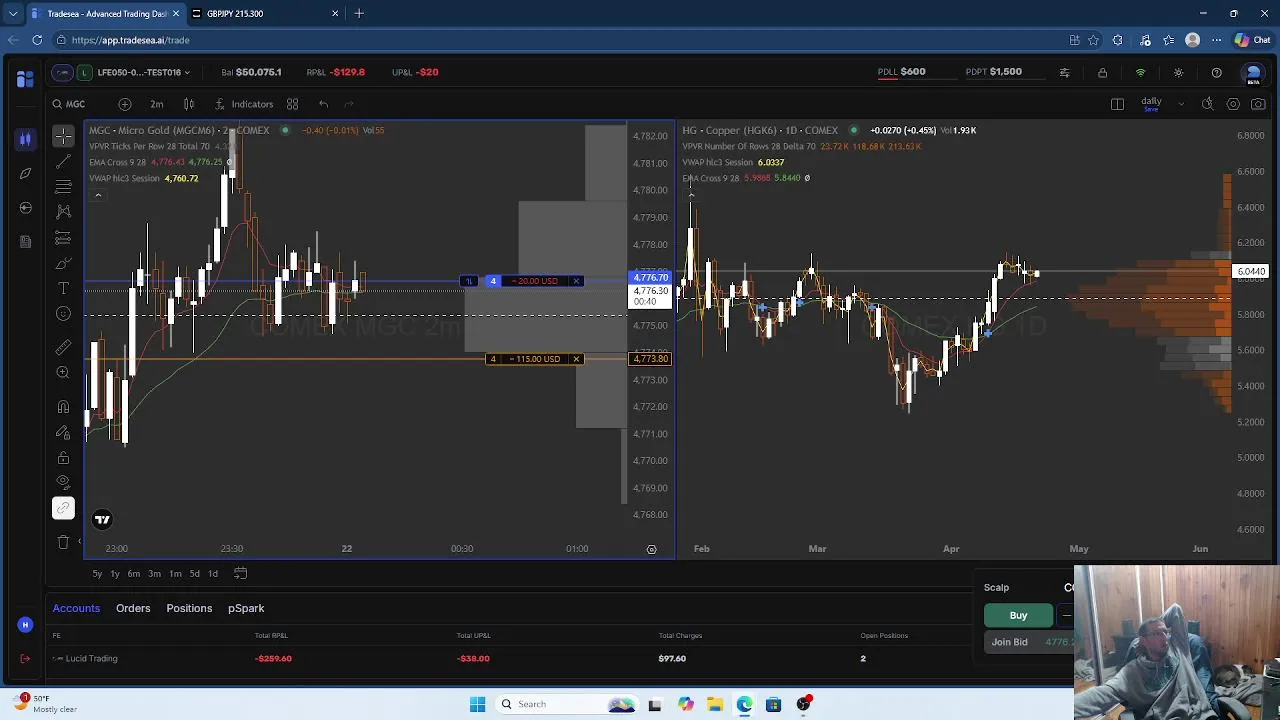Image resolution: width=1280 pixels, height=720 pixels.
Task: Open the chart view in left sidebar
Action: [x=25, y=139]
